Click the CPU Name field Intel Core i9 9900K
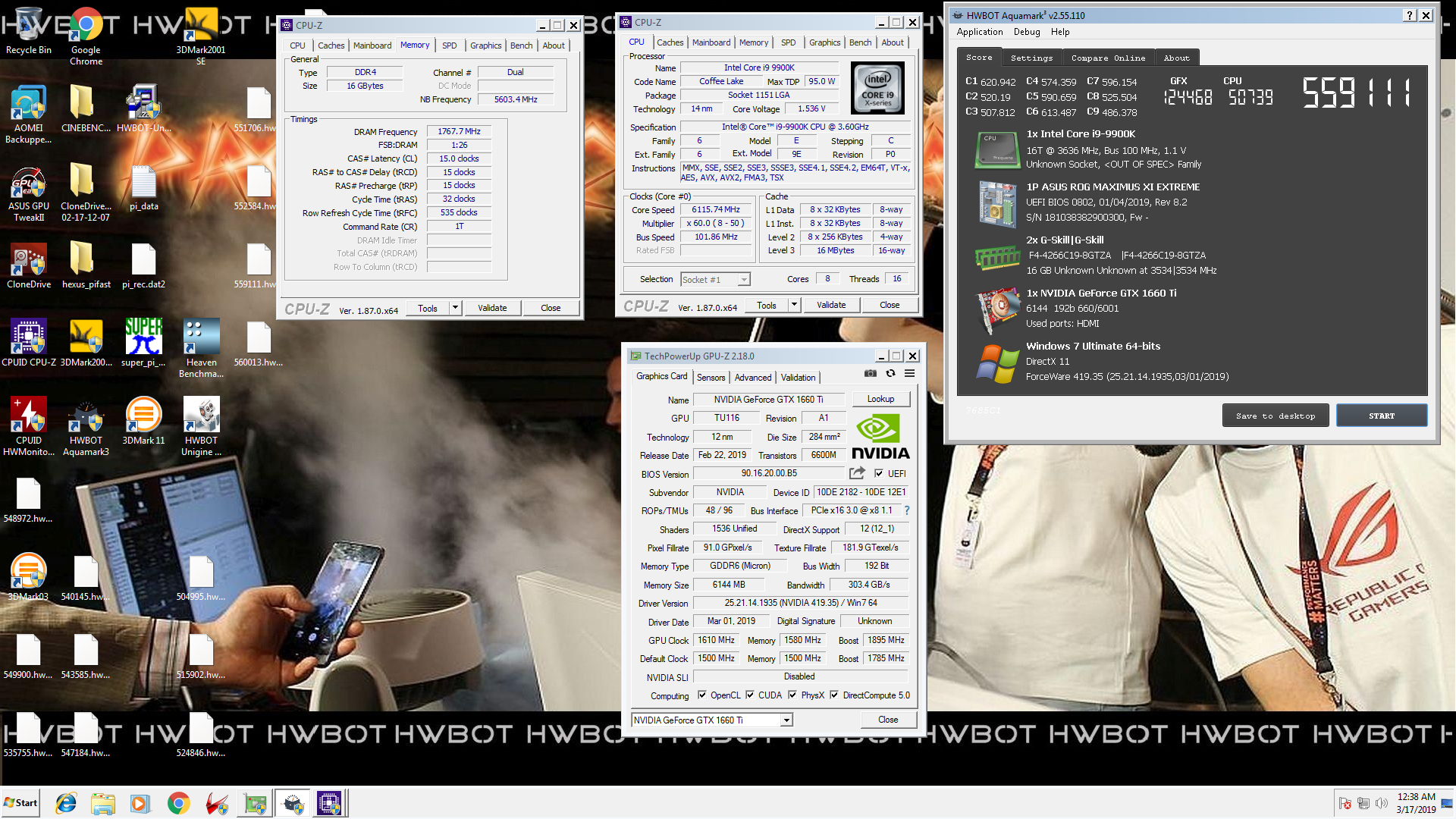Screen dimensions: 1456x819 pos(759,67)
